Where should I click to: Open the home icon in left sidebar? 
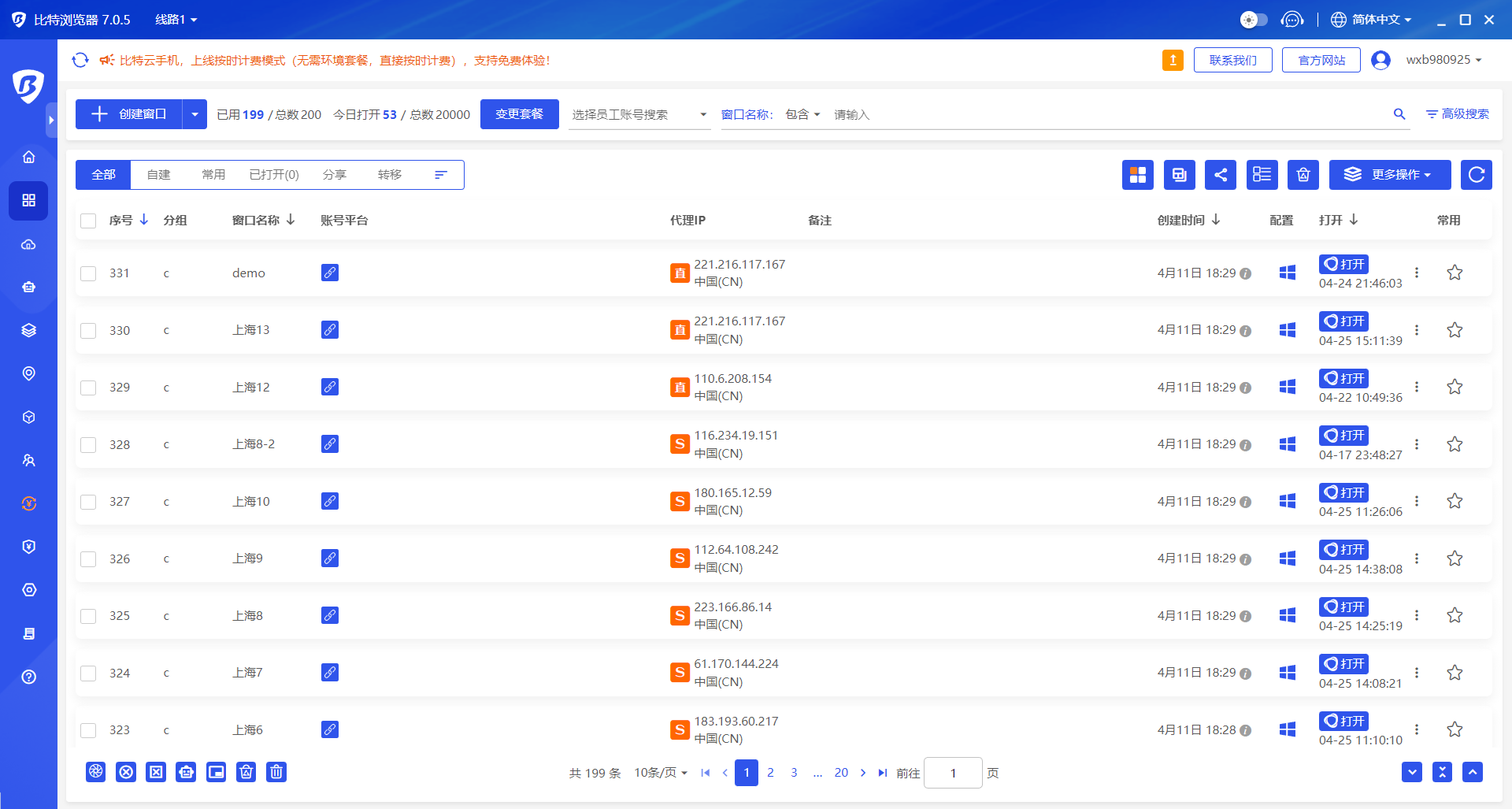(29, 157)
